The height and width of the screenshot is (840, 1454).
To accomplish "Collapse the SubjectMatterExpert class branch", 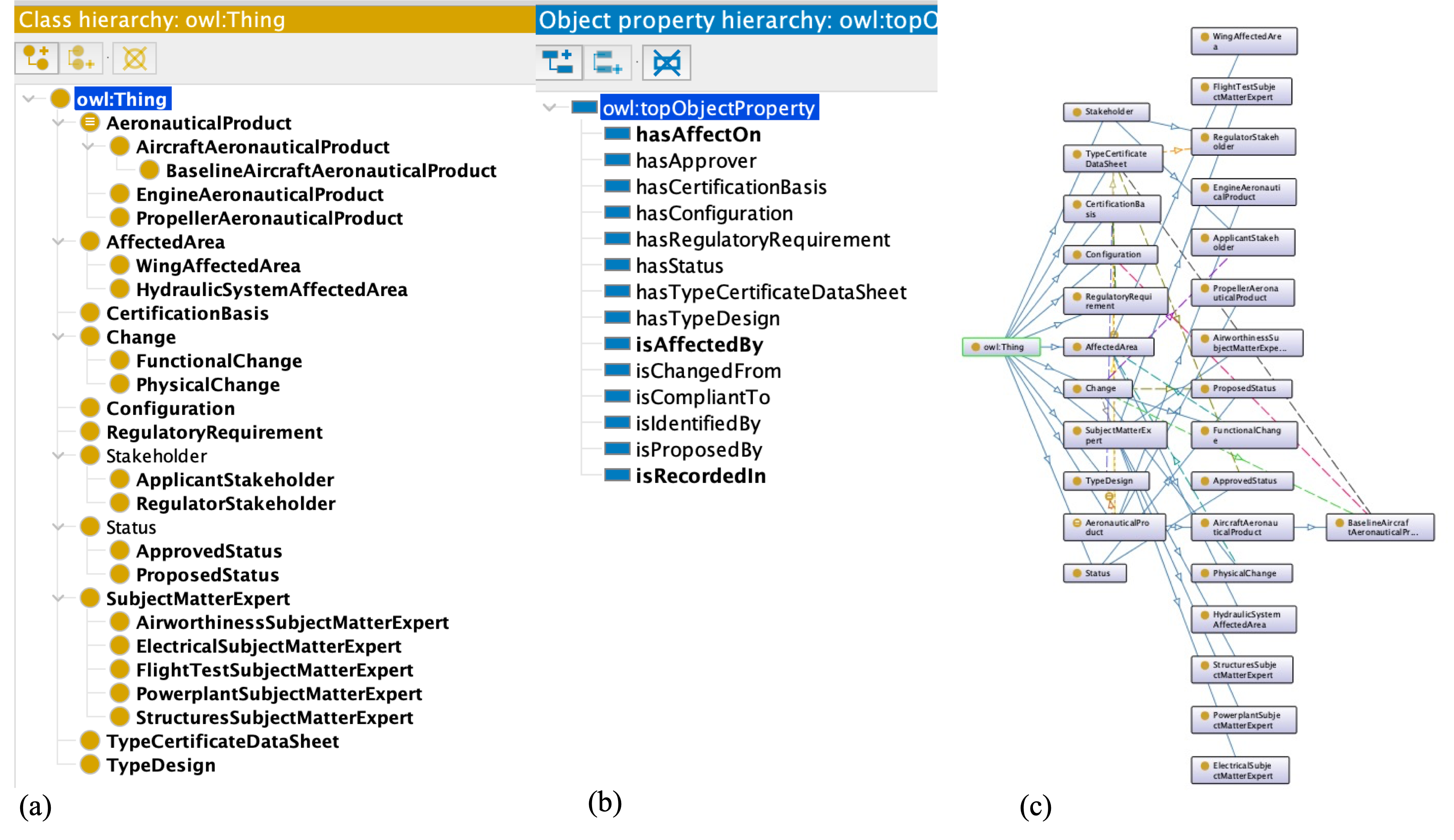I will coord(58,598).
